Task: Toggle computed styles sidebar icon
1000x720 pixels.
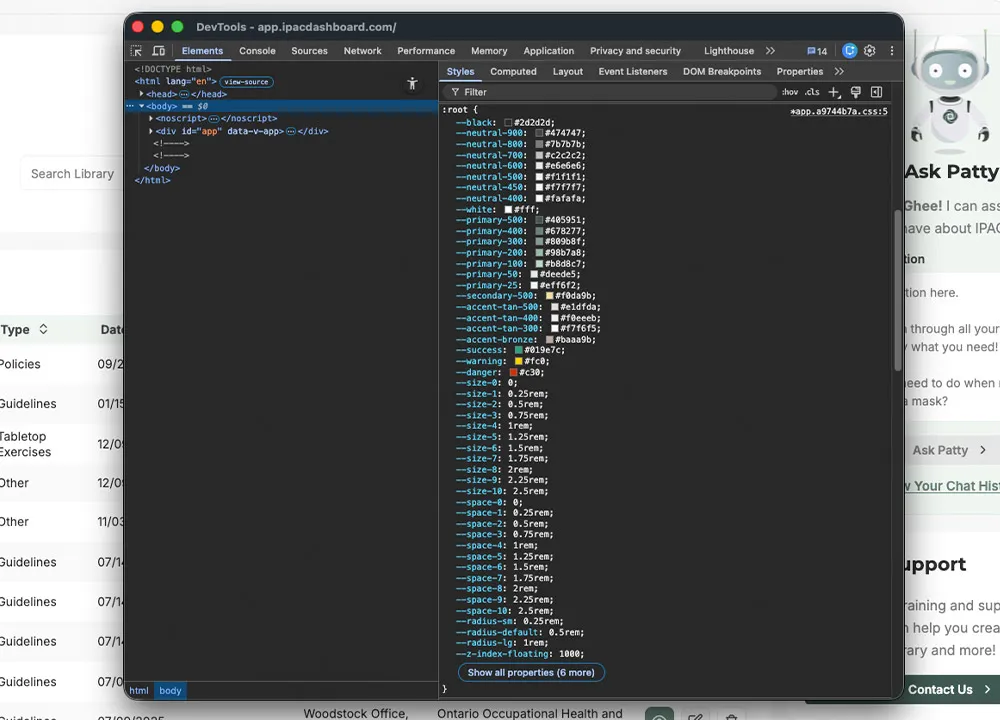Action: point(876,92)
